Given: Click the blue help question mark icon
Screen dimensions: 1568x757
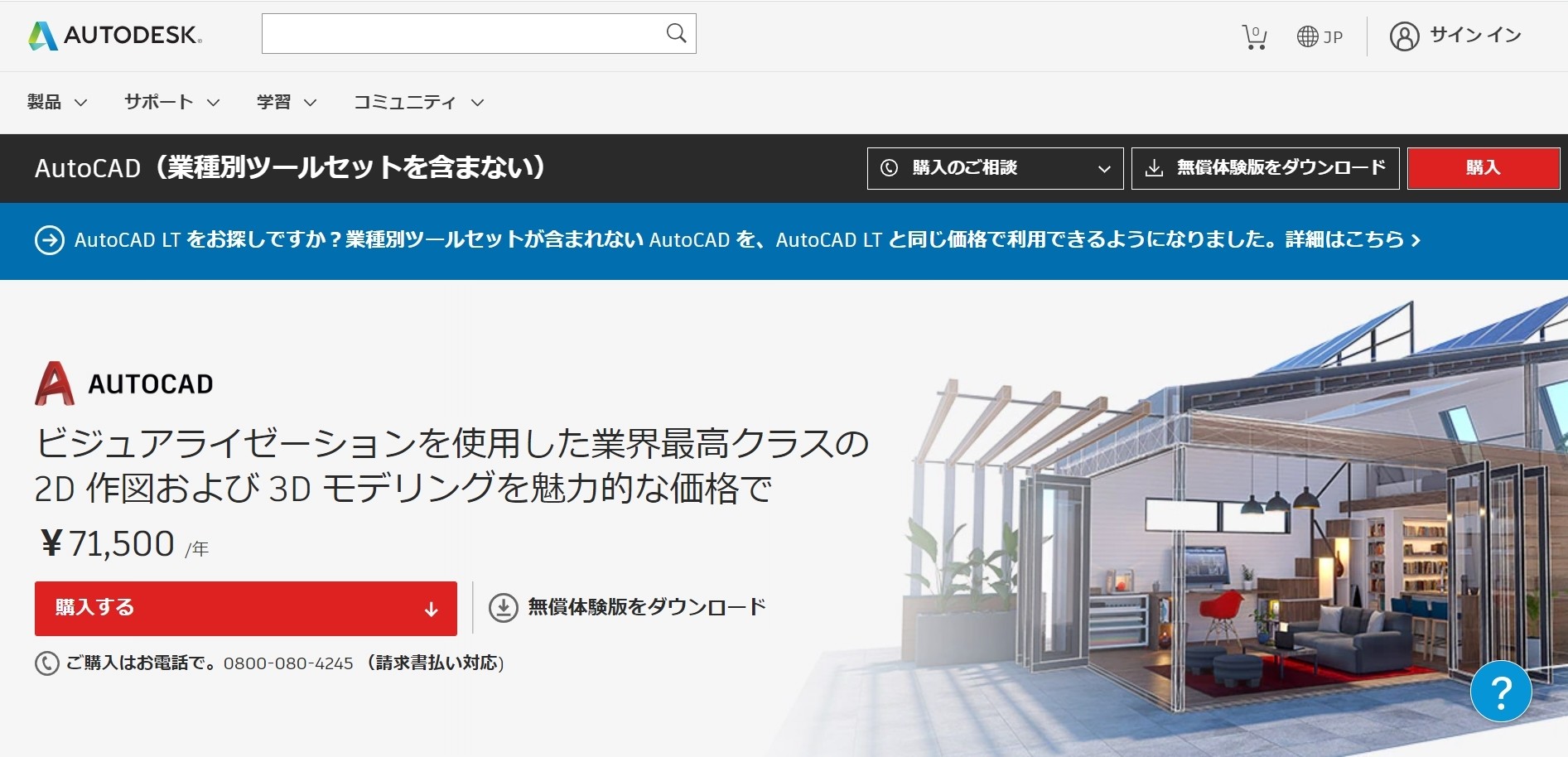Looking at the screenshot, I should tap(1501, 691).
